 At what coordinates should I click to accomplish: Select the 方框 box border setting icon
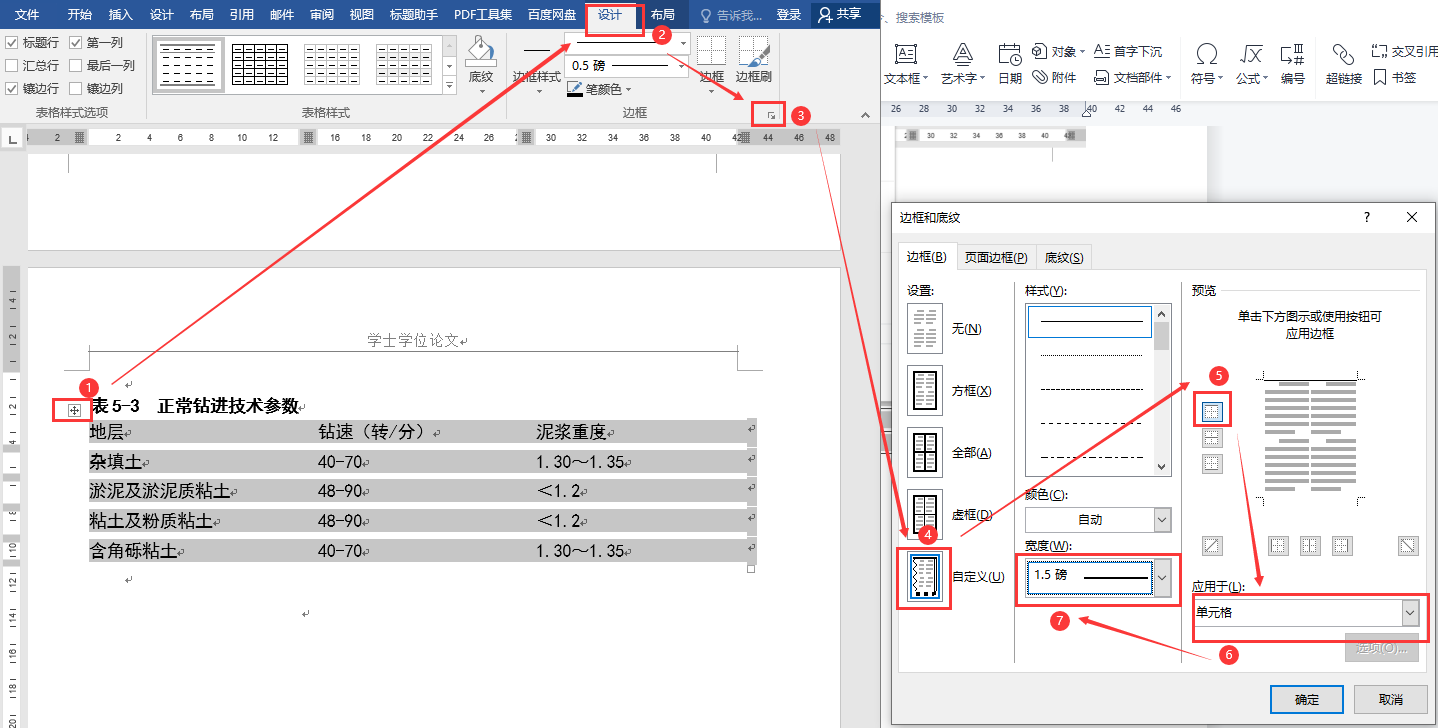pos(924,391)
